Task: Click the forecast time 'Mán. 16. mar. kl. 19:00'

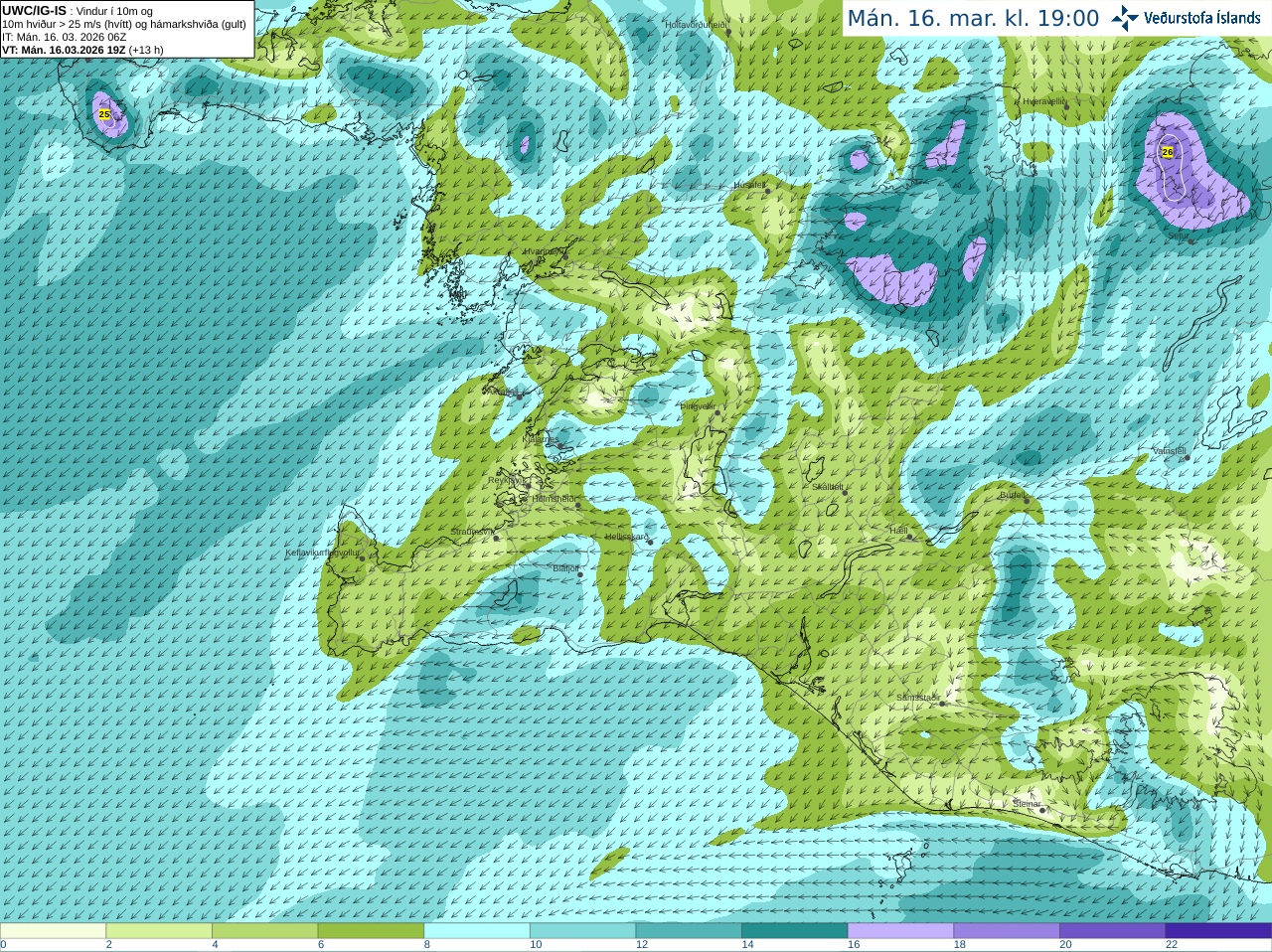Action: coord(973,18)
